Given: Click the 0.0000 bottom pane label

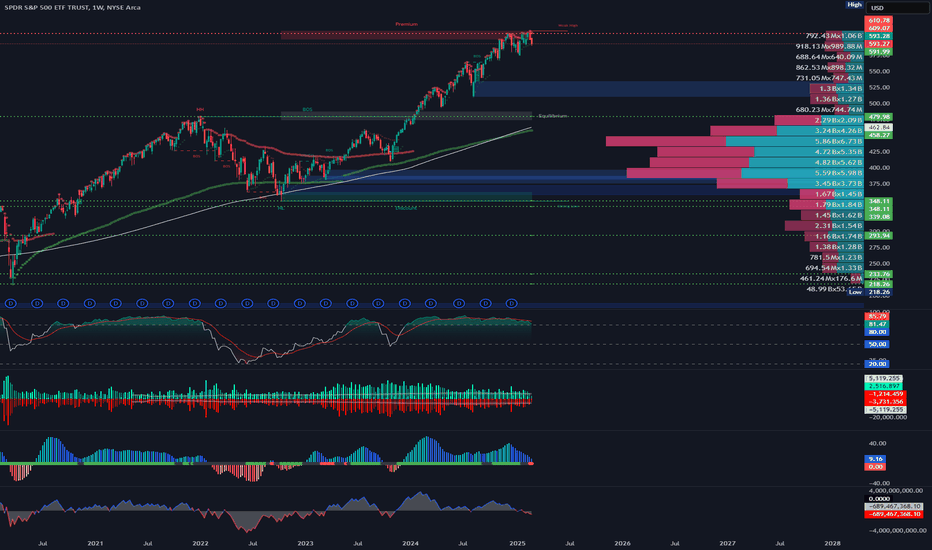Looking at the screenshot, I should tap(879, 499).
